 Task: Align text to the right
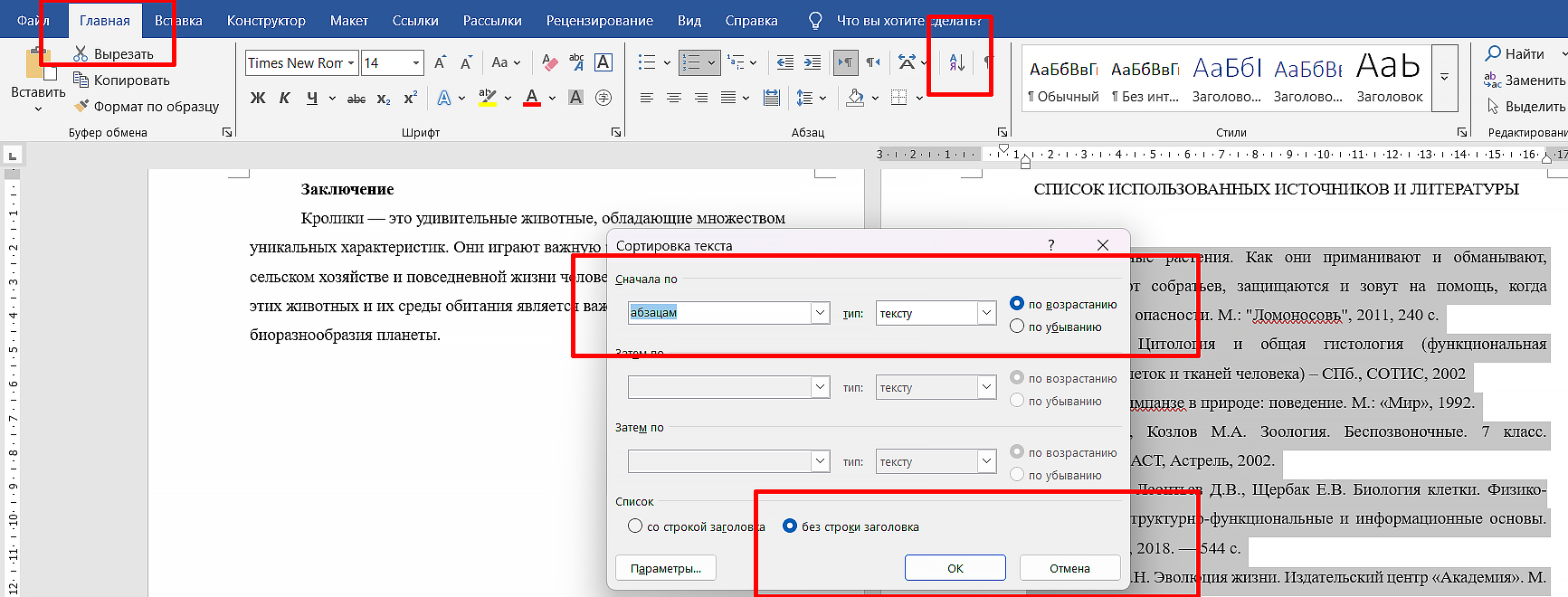(x=701, y=98)
